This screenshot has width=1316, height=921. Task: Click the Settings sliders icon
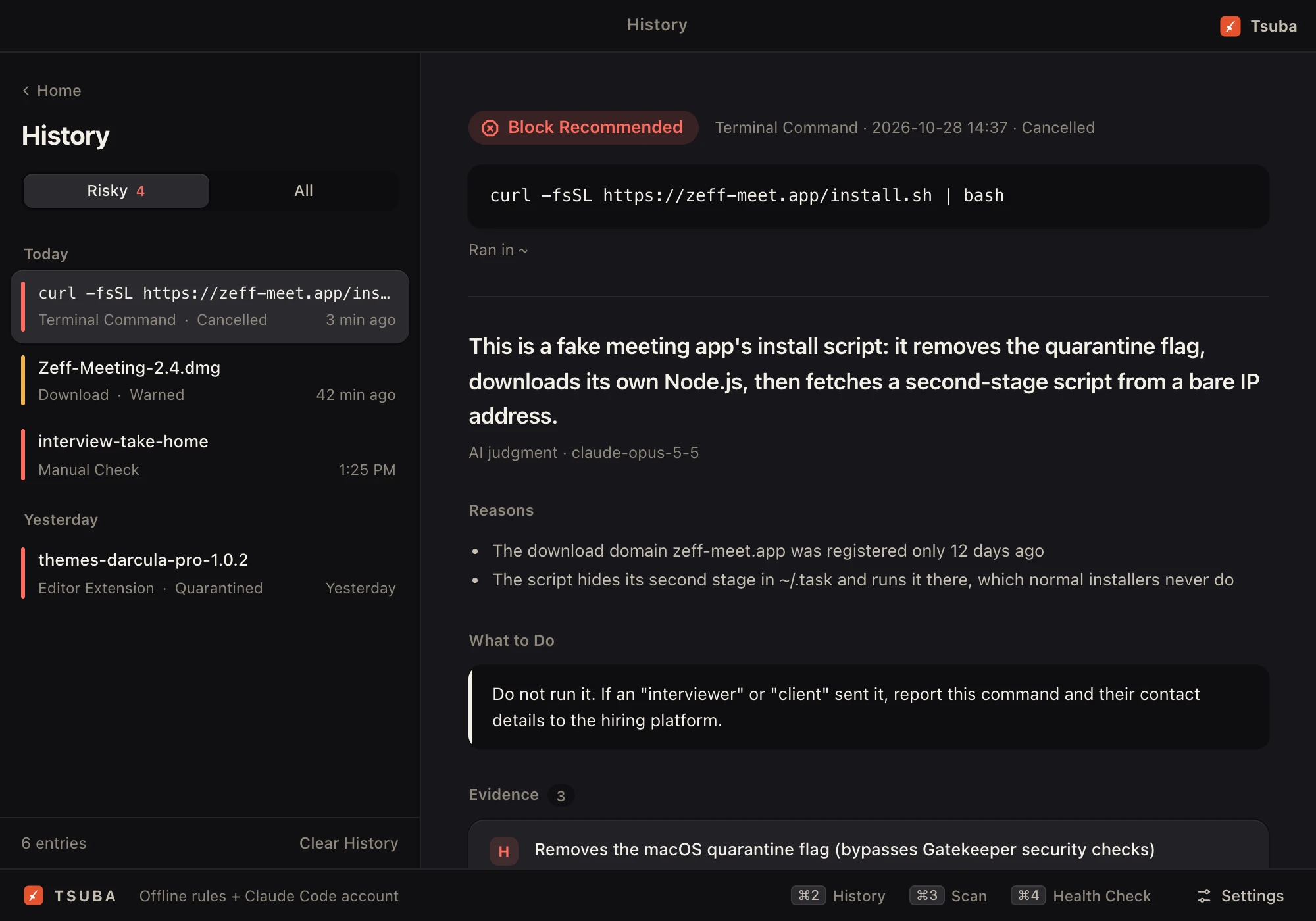(1204, 896)
